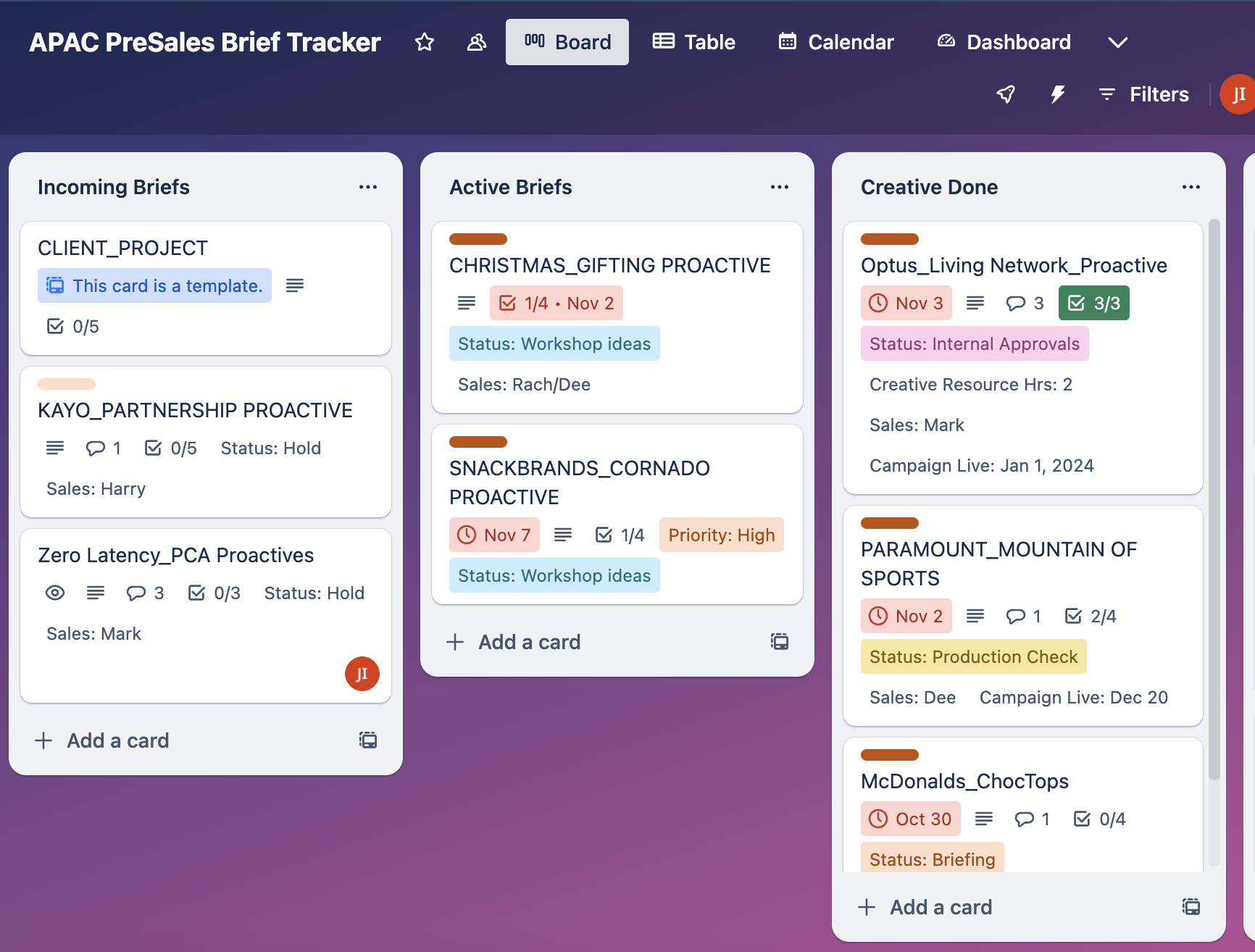Click 1/4 Nov 2 badge on CHRISTMAS_GIFTING
This screenshot has height=952, width=1255.
tap(556, 303)
